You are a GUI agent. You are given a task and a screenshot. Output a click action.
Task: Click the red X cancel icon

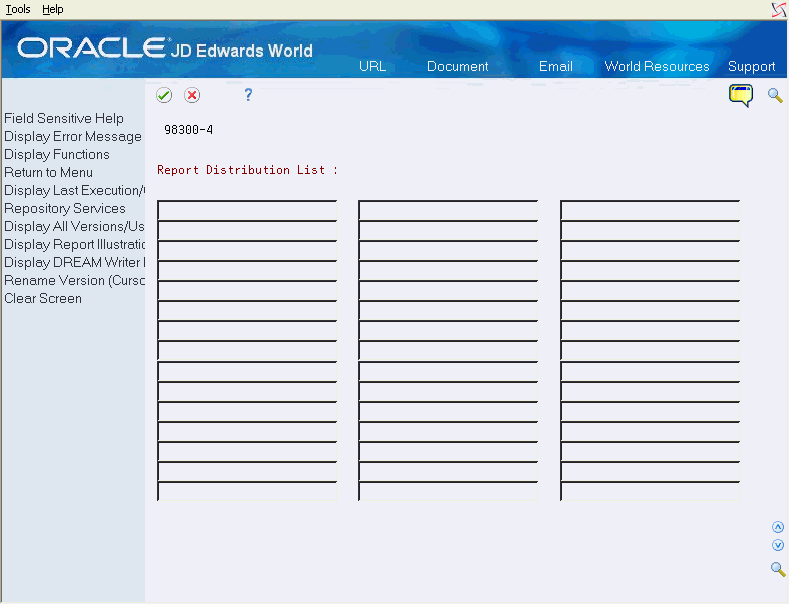coord(192,95)
